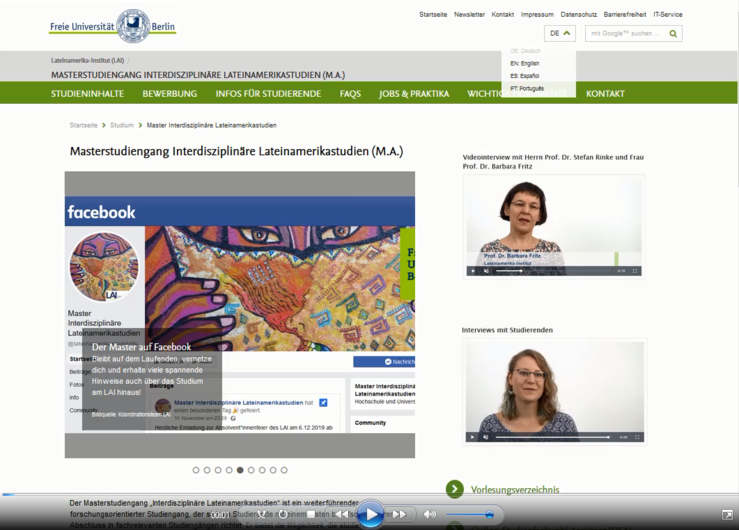The height and width of the screenshot is (530, 739).
Task: Open the Barrierefreiheit link
Action: click(x=625, y=15)
